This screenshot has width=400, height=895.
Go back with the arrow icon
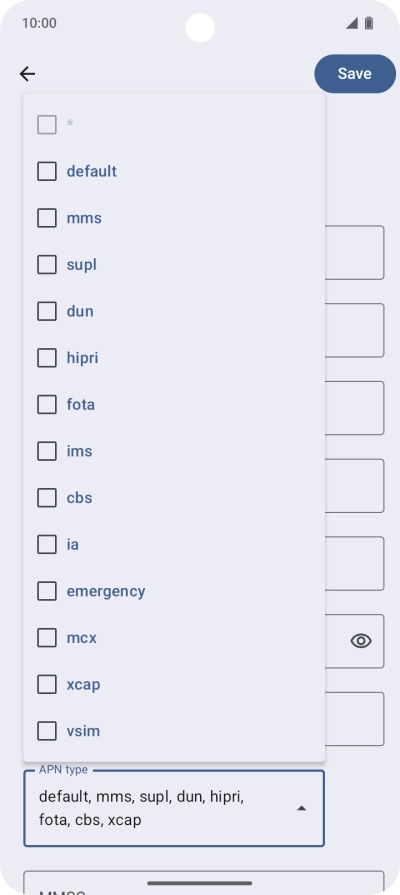pyautogui.click(x=27, y=74)
